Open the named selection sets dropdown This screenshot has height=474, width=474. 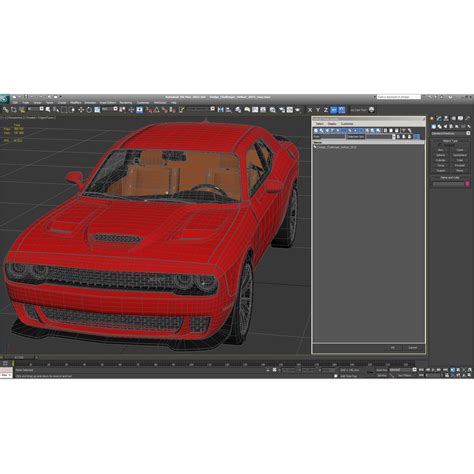click(x=201, y=109)
